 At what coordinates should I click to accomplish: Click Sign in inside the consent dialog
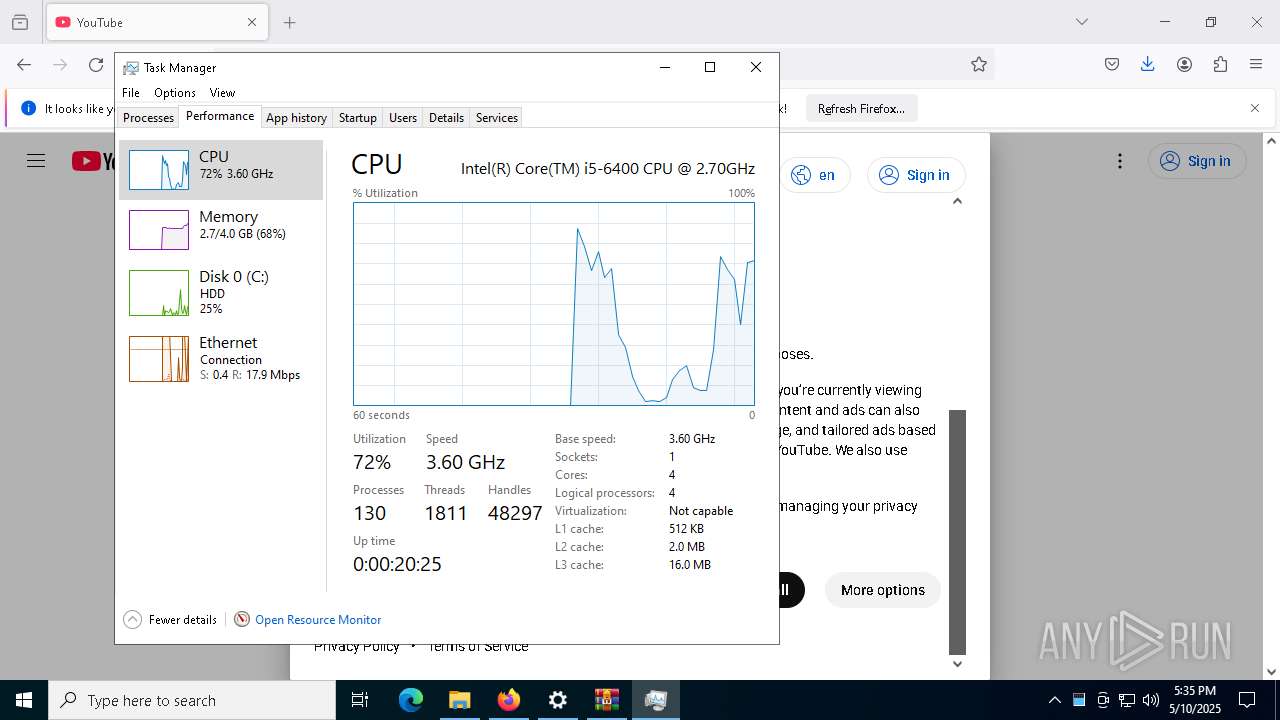(x=915, y=175)
